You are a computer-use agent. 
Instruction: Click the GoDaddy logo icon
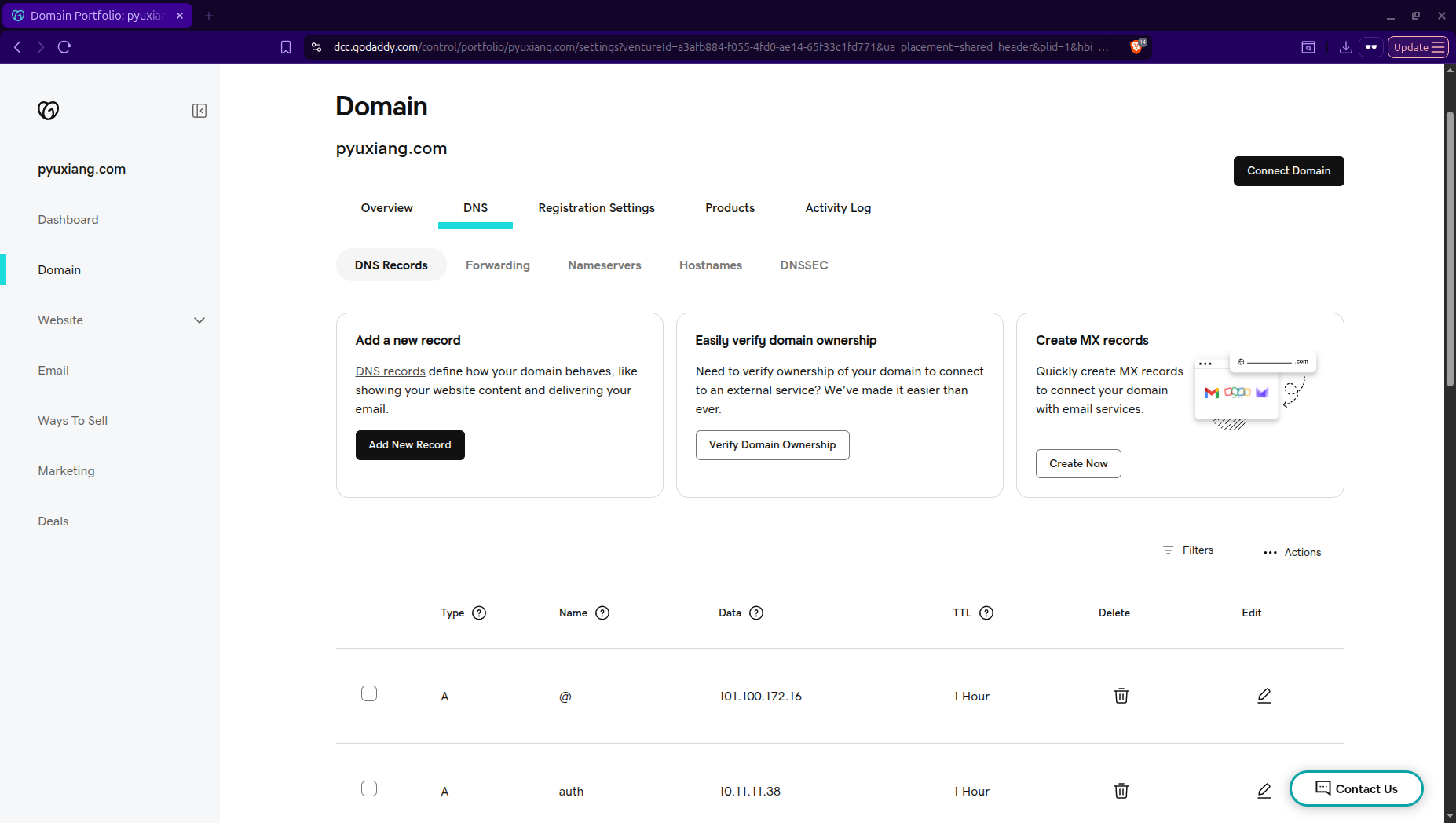coord(48,111)
